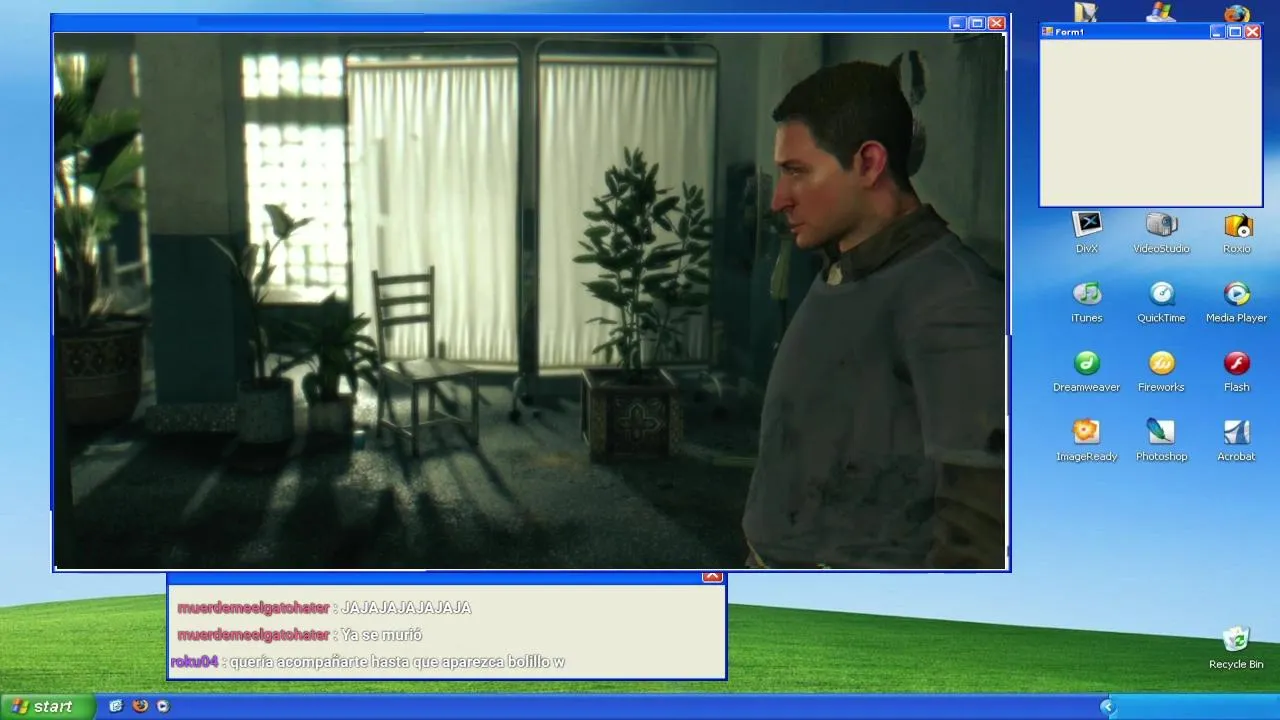Click the Form1 window title icon

pos(1047,32)
